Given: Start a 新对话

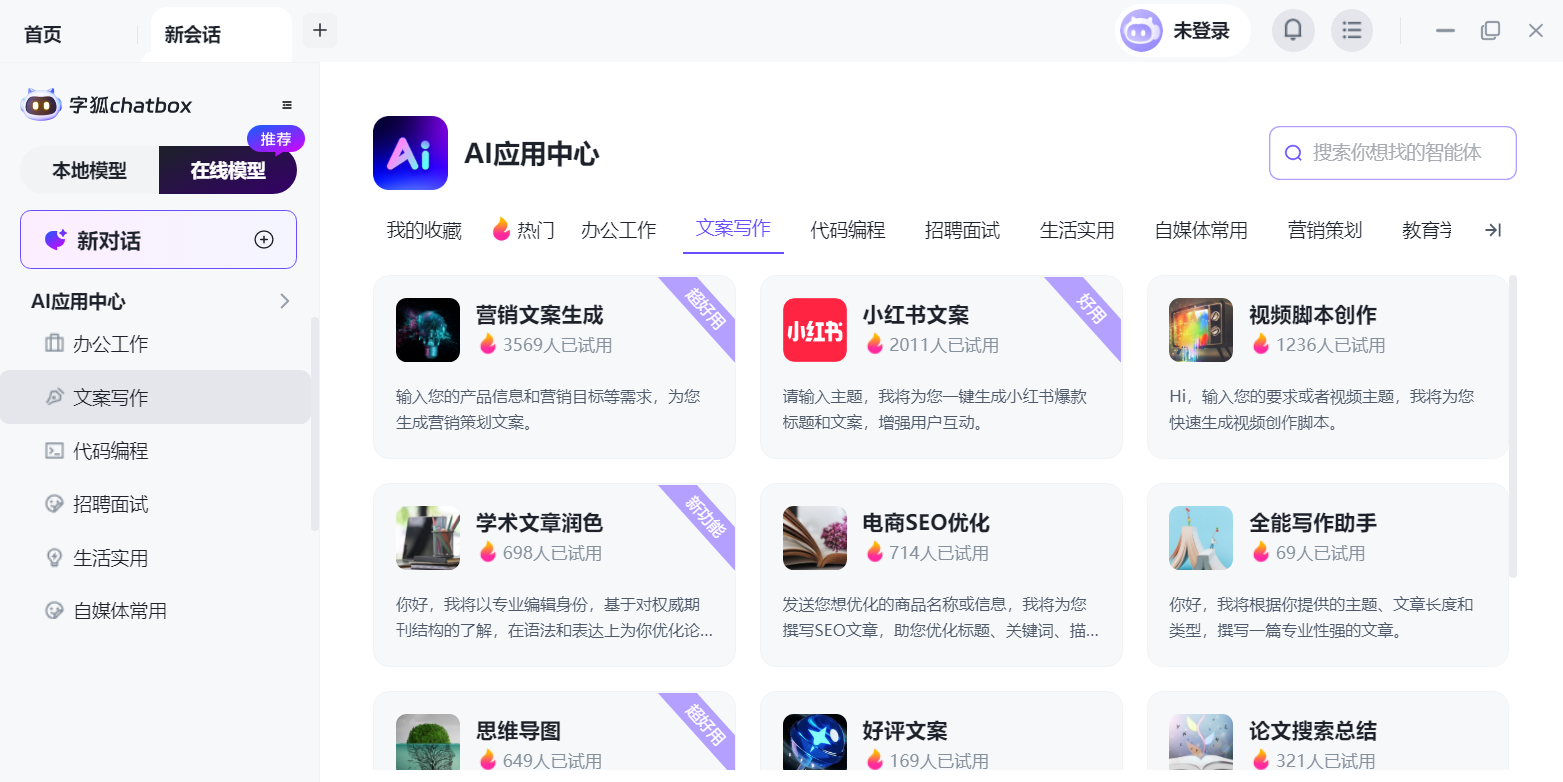Looking at the screenshot, I should tap(158, 240).
